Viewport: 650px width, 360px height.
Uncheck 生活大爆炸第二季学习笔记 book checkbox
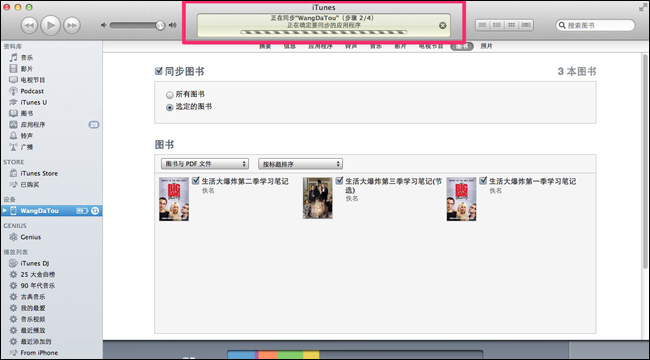coord(196,180)
